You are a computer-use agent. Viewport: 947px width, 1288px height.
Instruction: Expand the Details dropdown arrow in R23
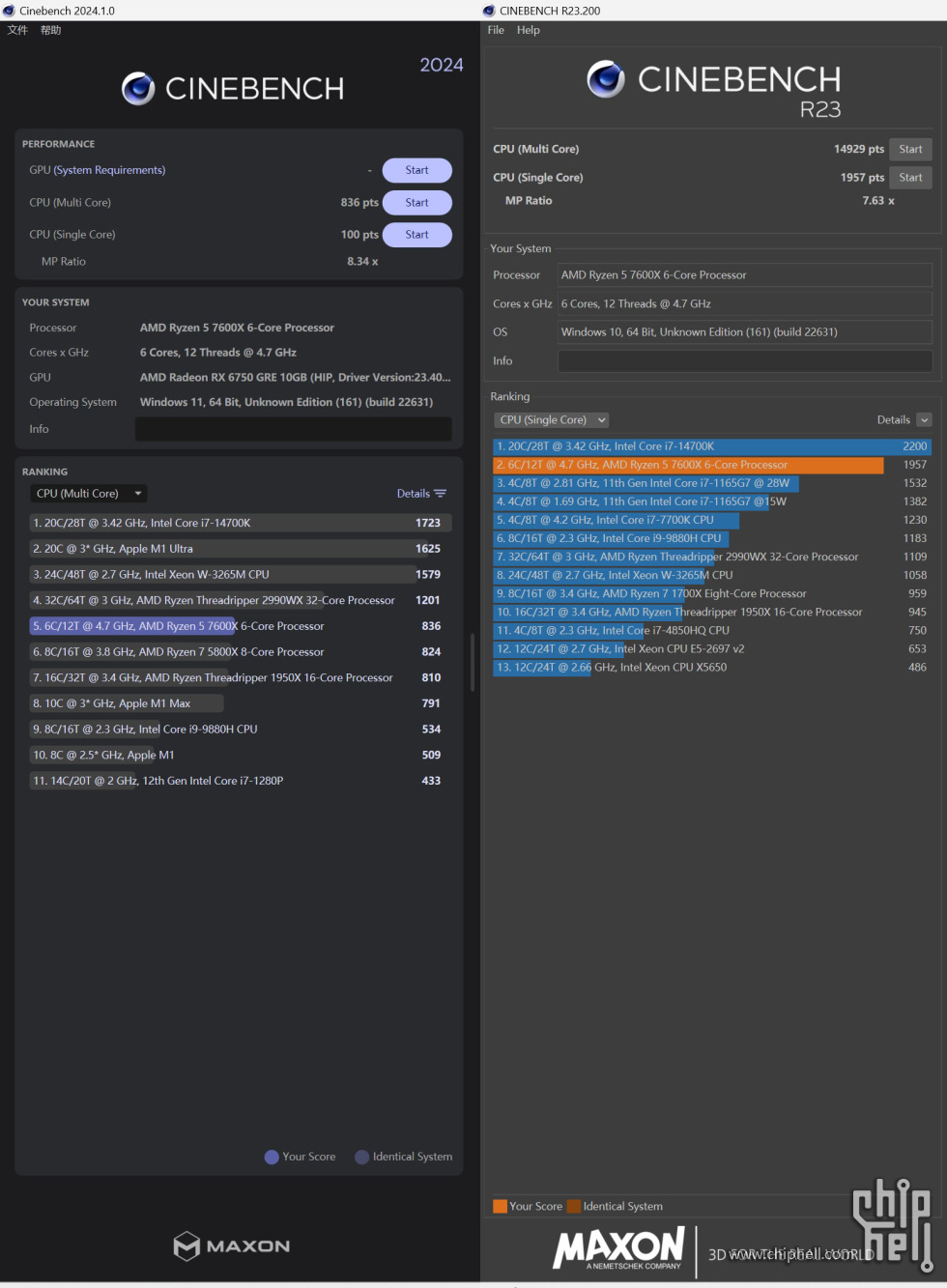924,419
